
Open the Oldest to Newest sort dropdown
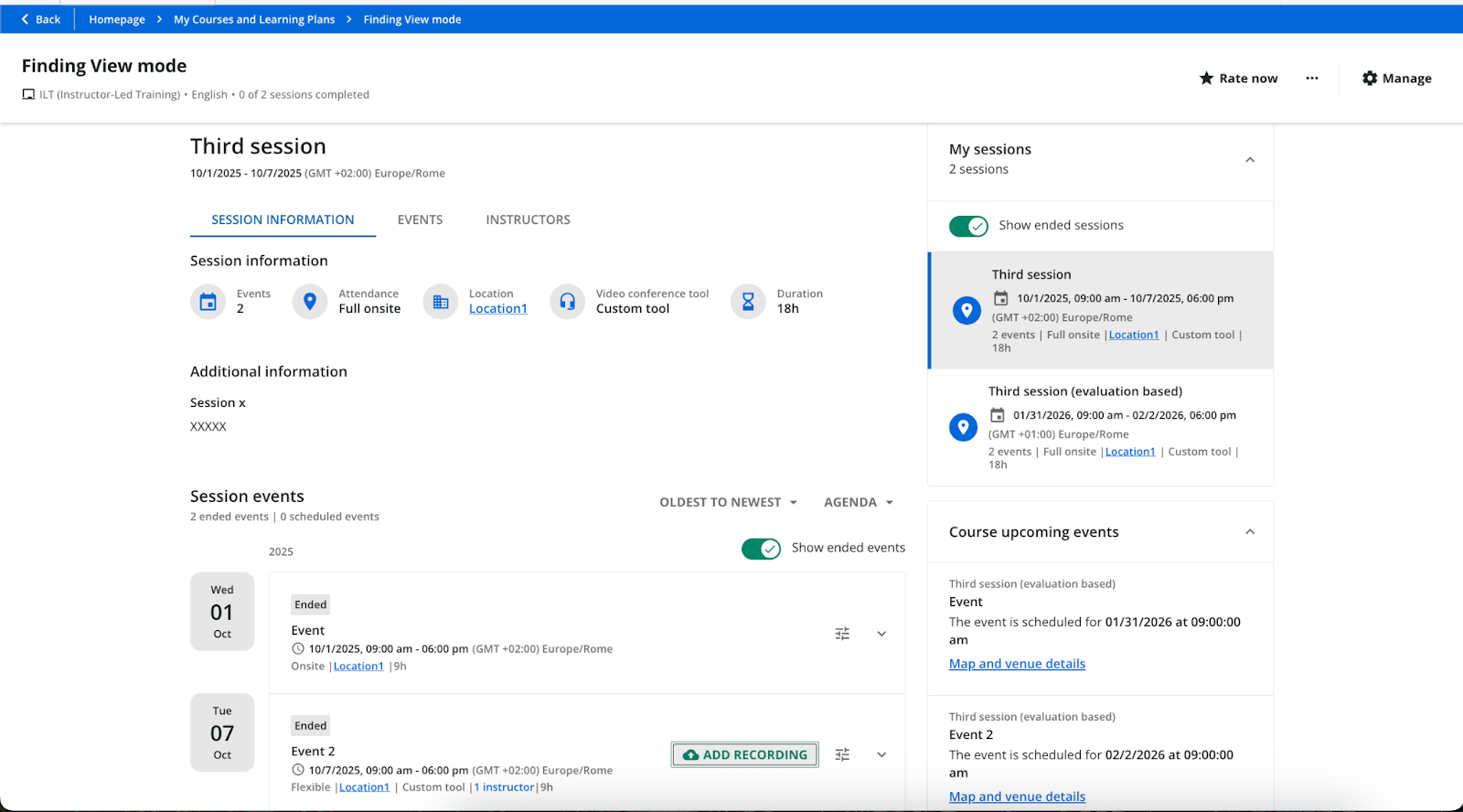[728, 502]
